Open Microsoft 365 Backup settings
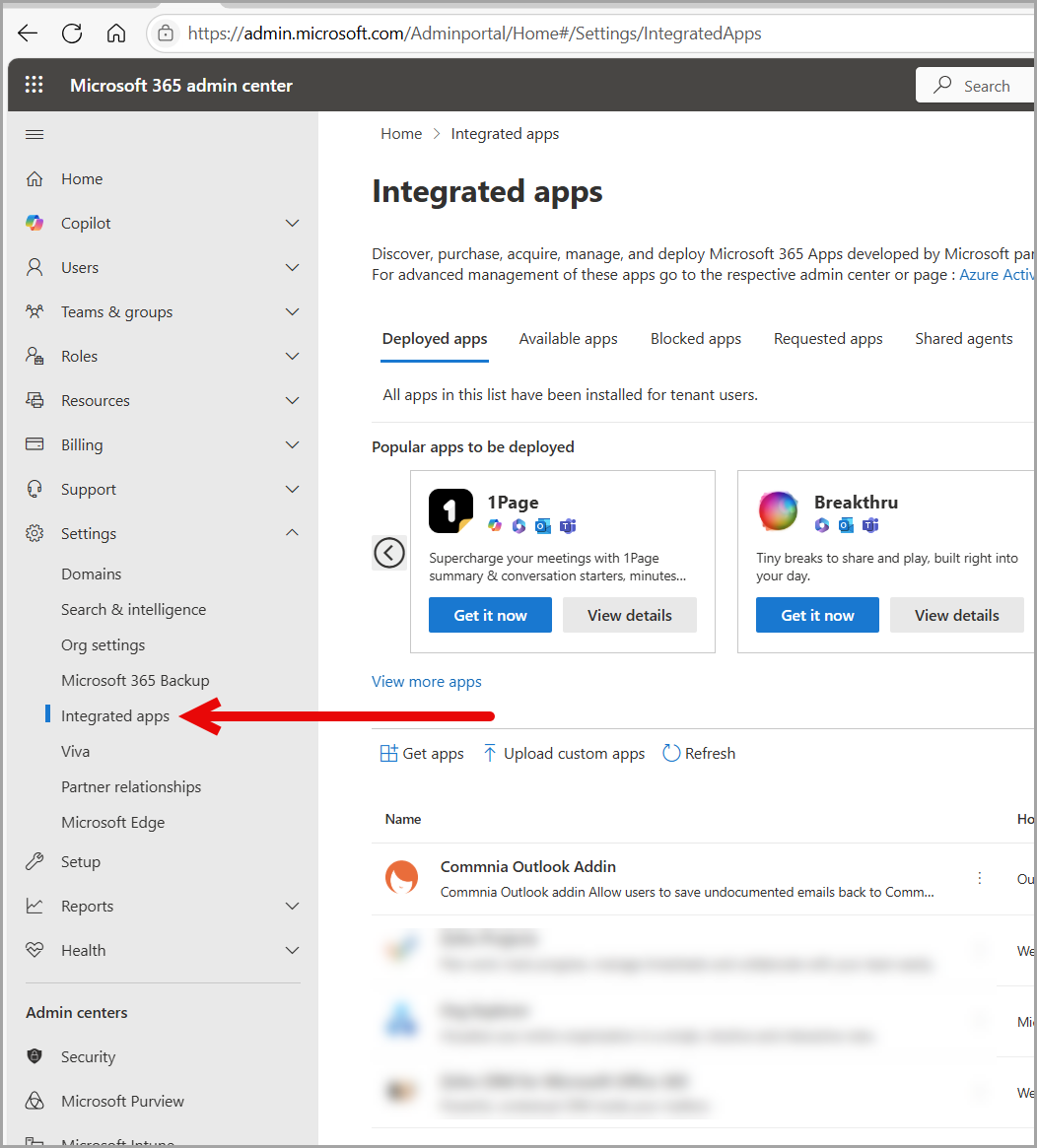Viewport: 1037px width, 1148px height. pyautogui.click(x=135, y=680)
